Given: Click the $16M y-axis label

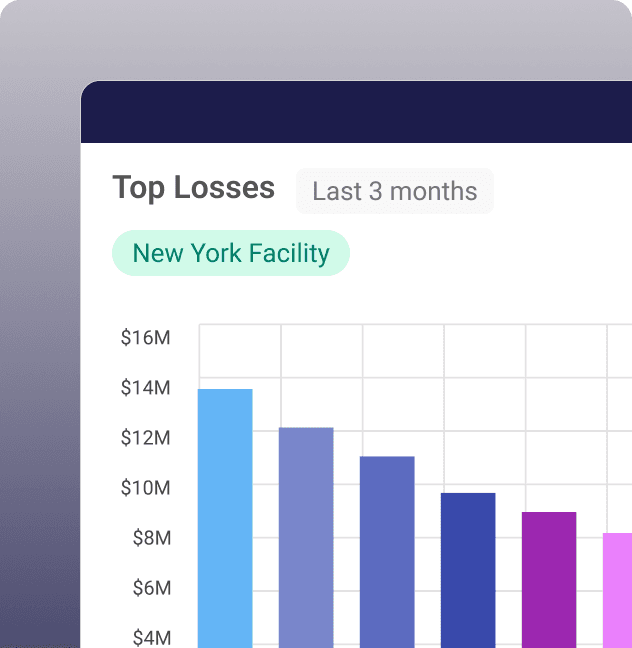Looking at the screenshot, I should pyautogui.click(x=145, y=338).
